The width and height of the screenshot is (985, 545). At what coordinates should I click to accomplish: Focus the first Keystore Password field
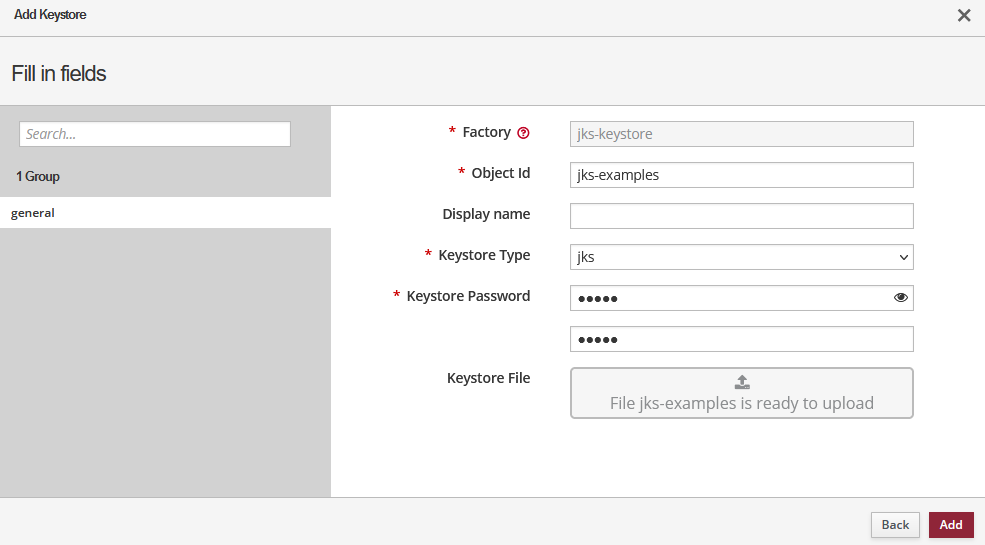click(x=730, y=298)
